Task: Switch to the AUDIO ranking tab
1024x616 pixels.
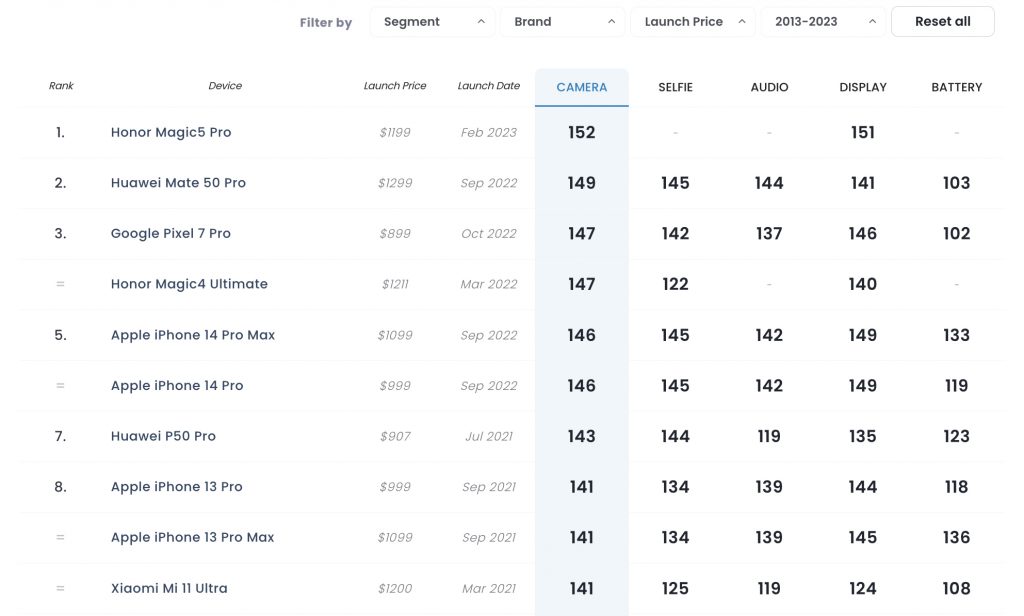Action: tap(769, 87)
